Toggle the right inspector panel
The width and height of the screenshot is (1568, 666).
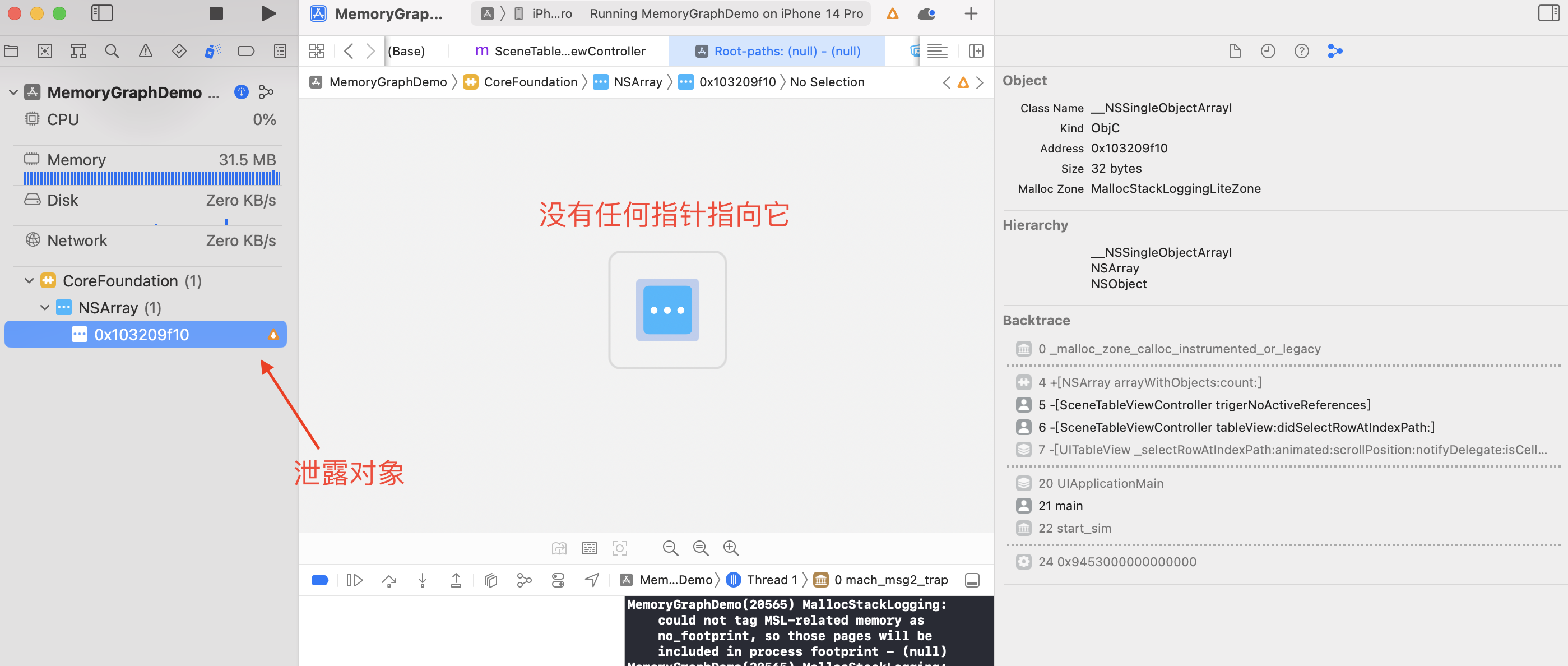(1548, 13)
